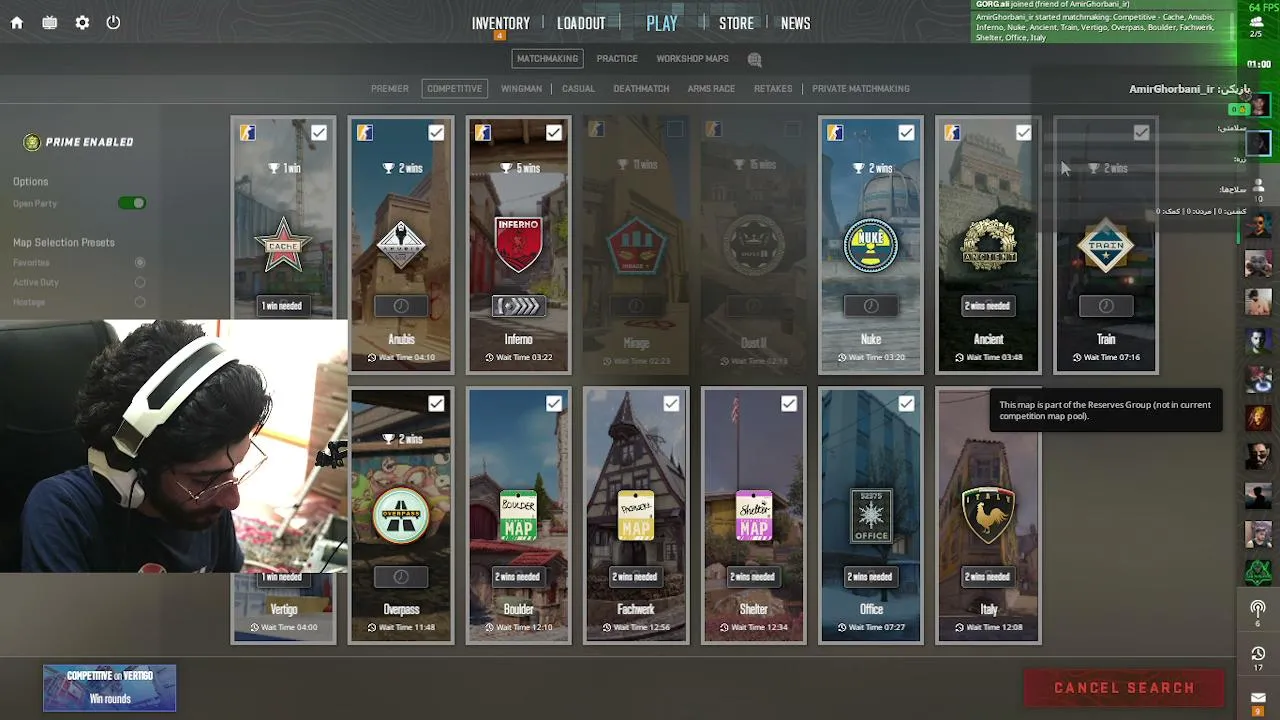The height and width of the screenshot is (720, 1280).
Task: Open the TV icon beside the home icon
Action: (50, 23)
